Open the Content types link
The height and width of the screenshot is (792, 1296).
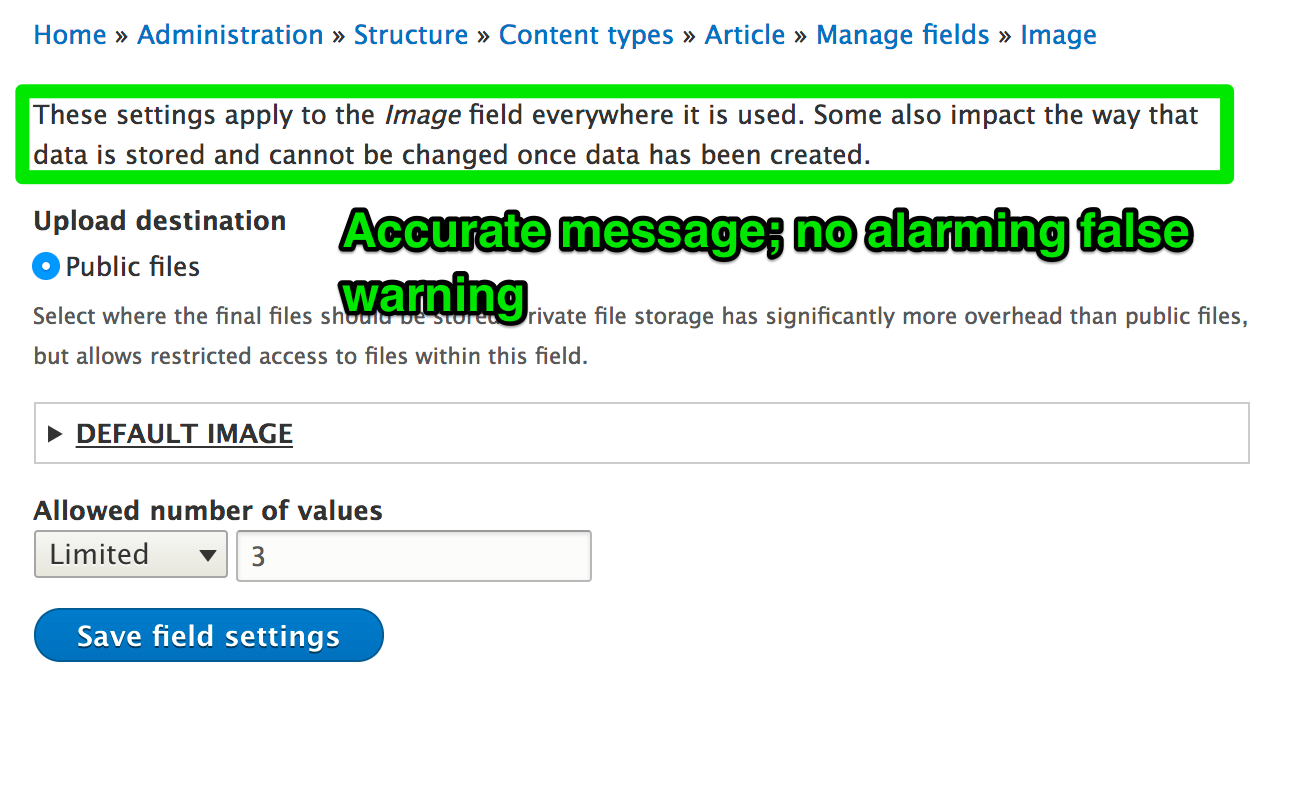point(586,34)
